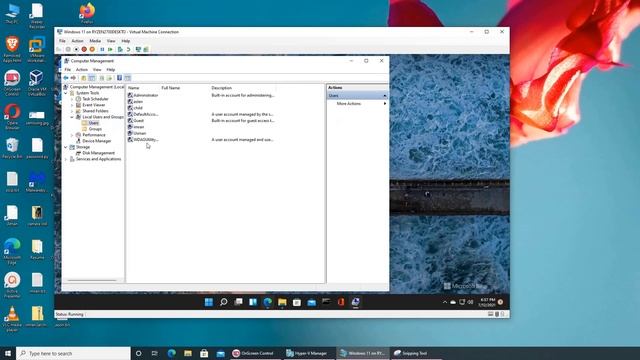Expand the Shared Folders tree node
The width and height of the screenshot is (640, 360).
coord(72,111)
